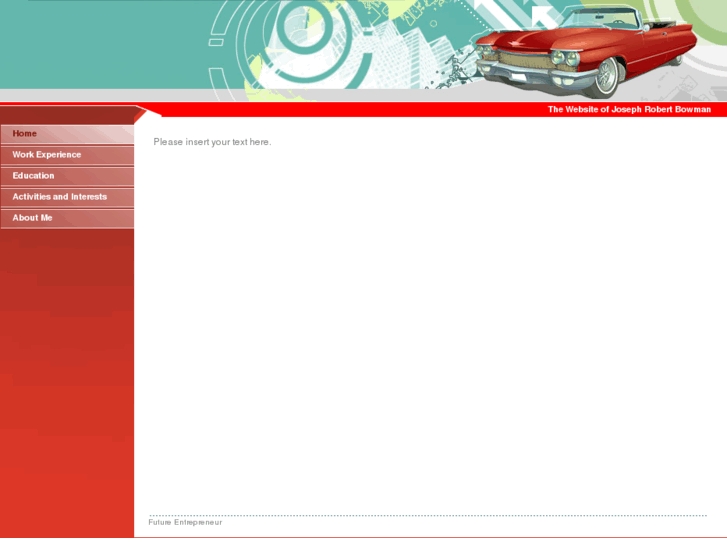The width and height of the screenshot is (727, 545).
Task: Click 'The Website of Joseph Robert Bowman' title
Action: tap(629, 109)
